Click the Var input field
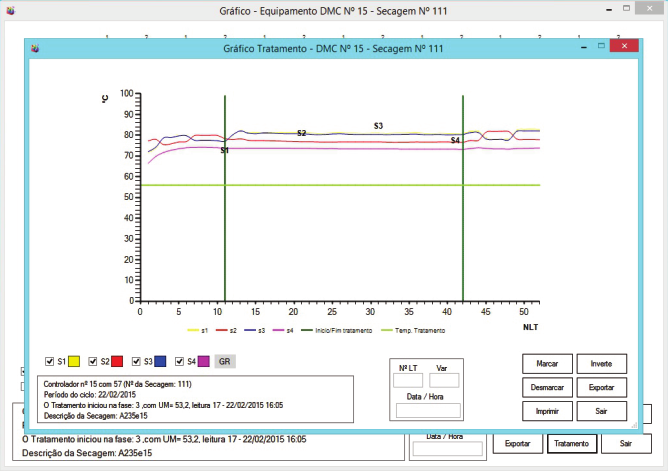The image size is (668, 471). [x=444, y=380]
